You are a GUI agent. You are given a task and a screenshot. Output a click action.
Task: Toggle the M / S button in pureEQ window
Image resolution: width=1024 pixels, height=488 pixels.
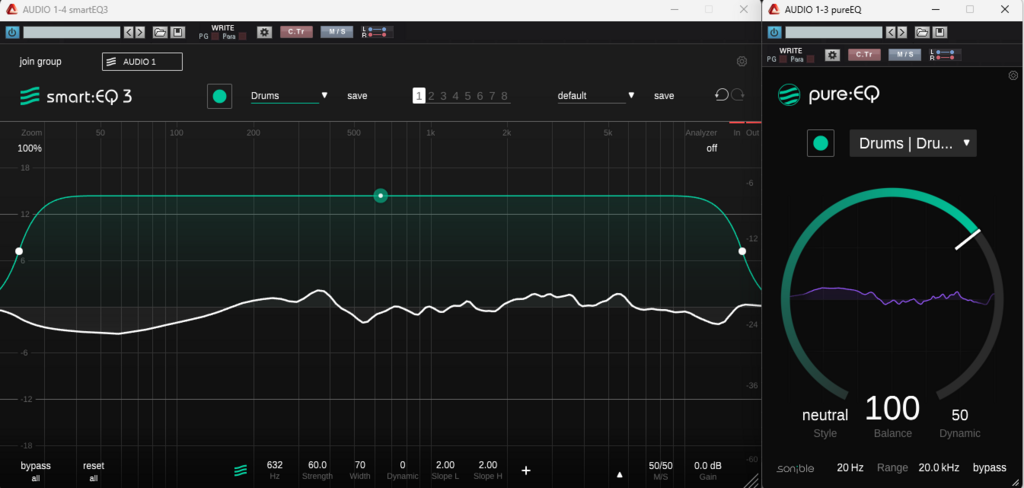(904, 54)
